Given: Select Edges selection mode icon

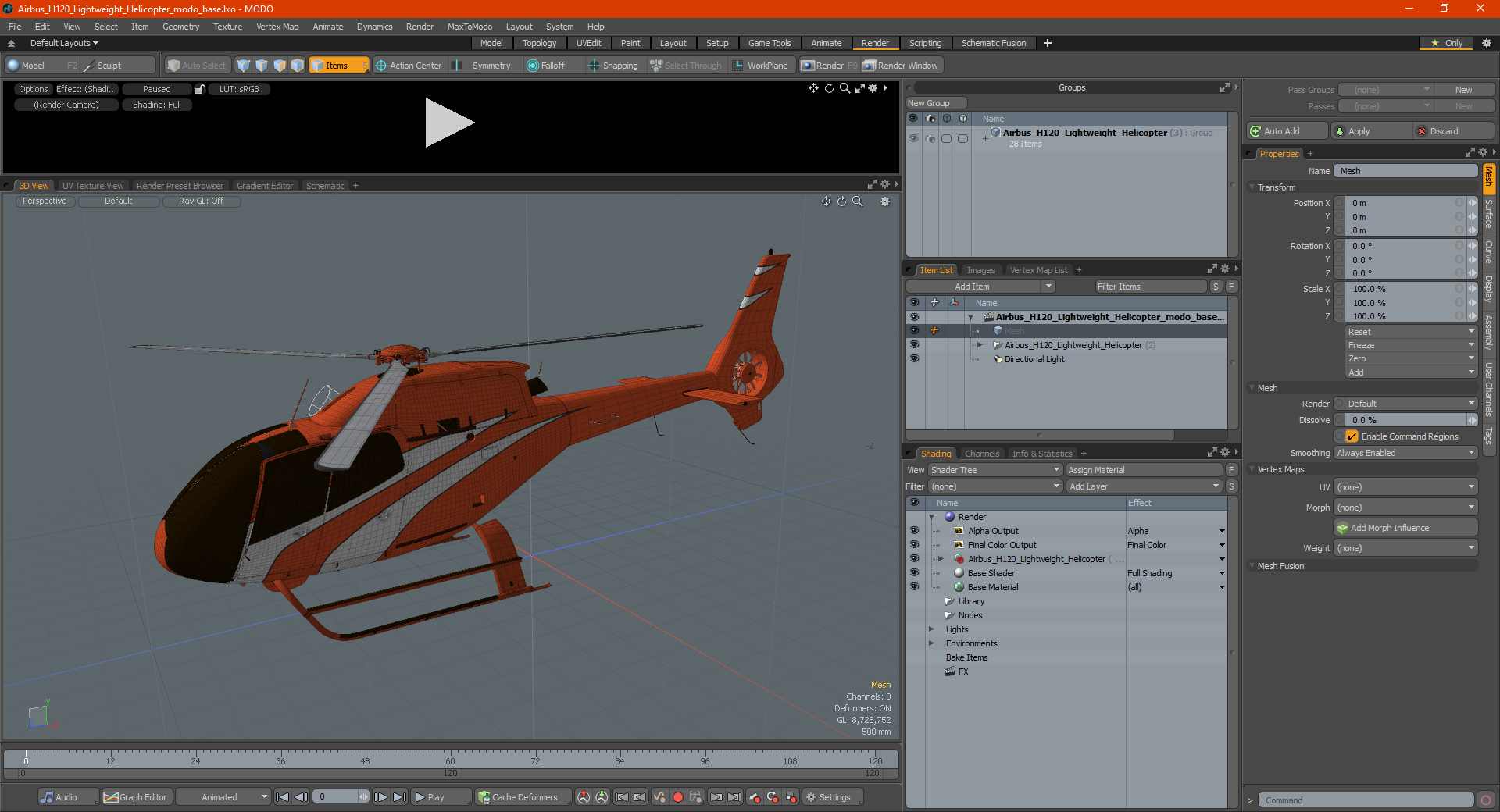Looking at the screenshot, I should pyautogui.click(x=262, y=66).
